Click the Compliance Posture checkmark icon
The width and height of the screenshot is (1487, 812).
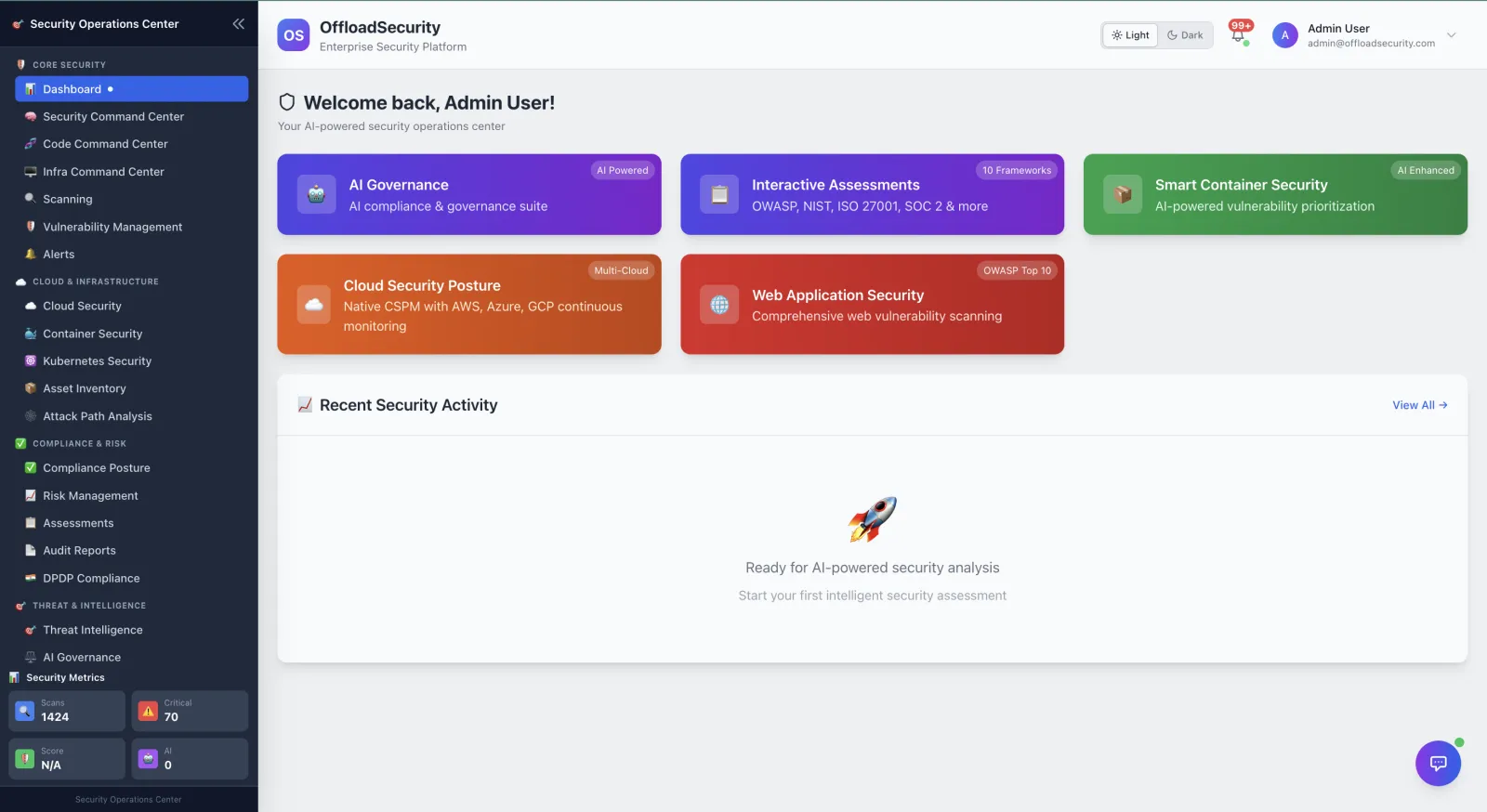point(31,468)
